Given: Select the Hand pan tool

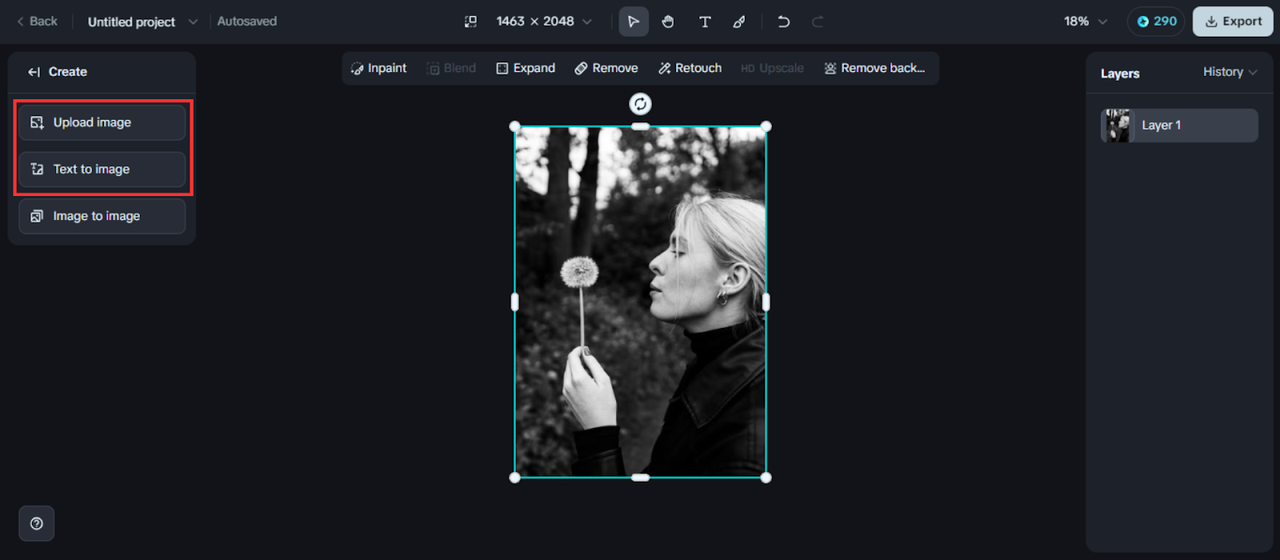Looking at the screenshot, I should tap(668, 21).
